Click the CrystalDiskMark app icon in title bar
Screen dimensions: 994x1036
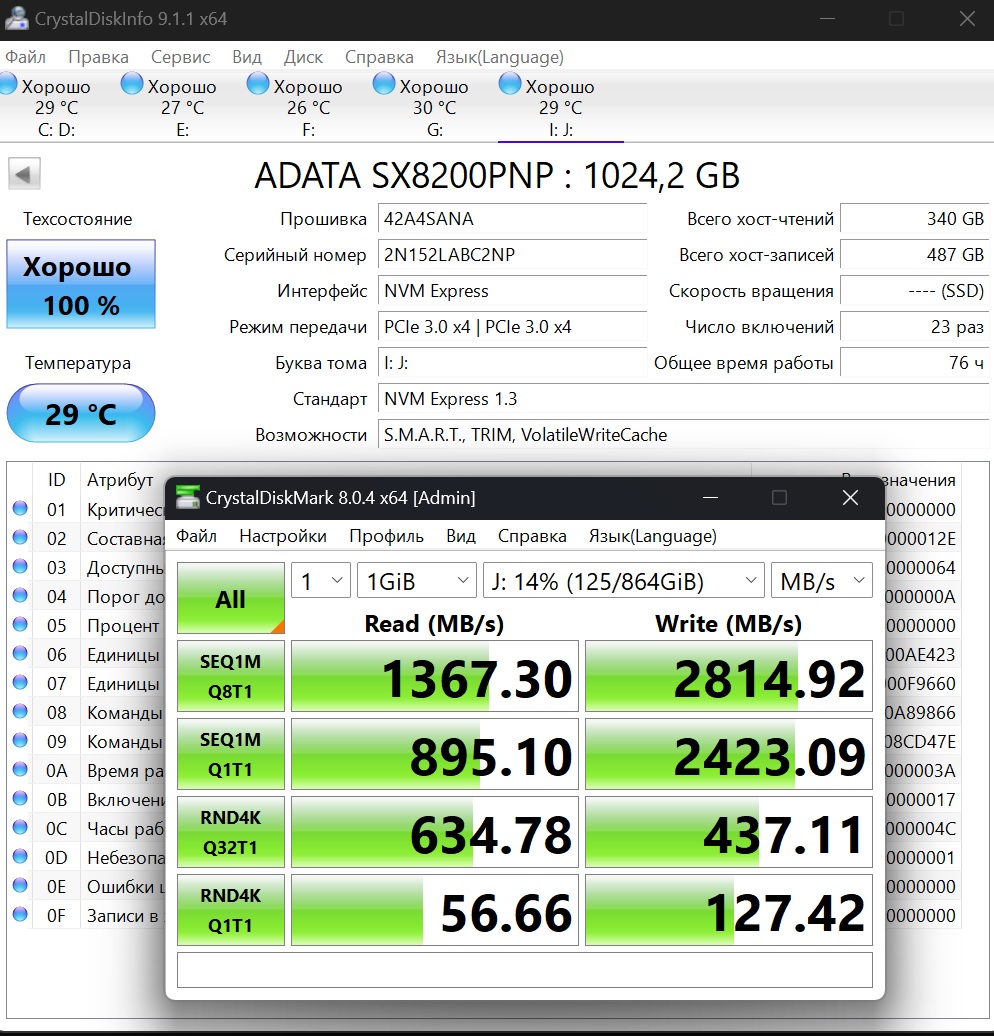(188, 498)
